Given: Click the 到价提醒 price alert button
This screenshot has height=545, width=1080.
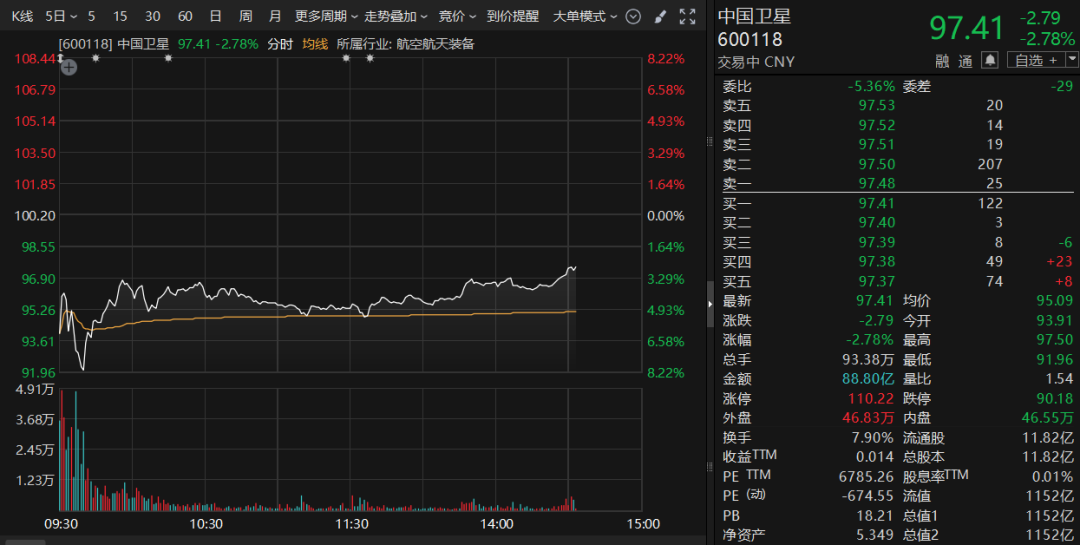Looking at the screenshot, I should 512,16.
